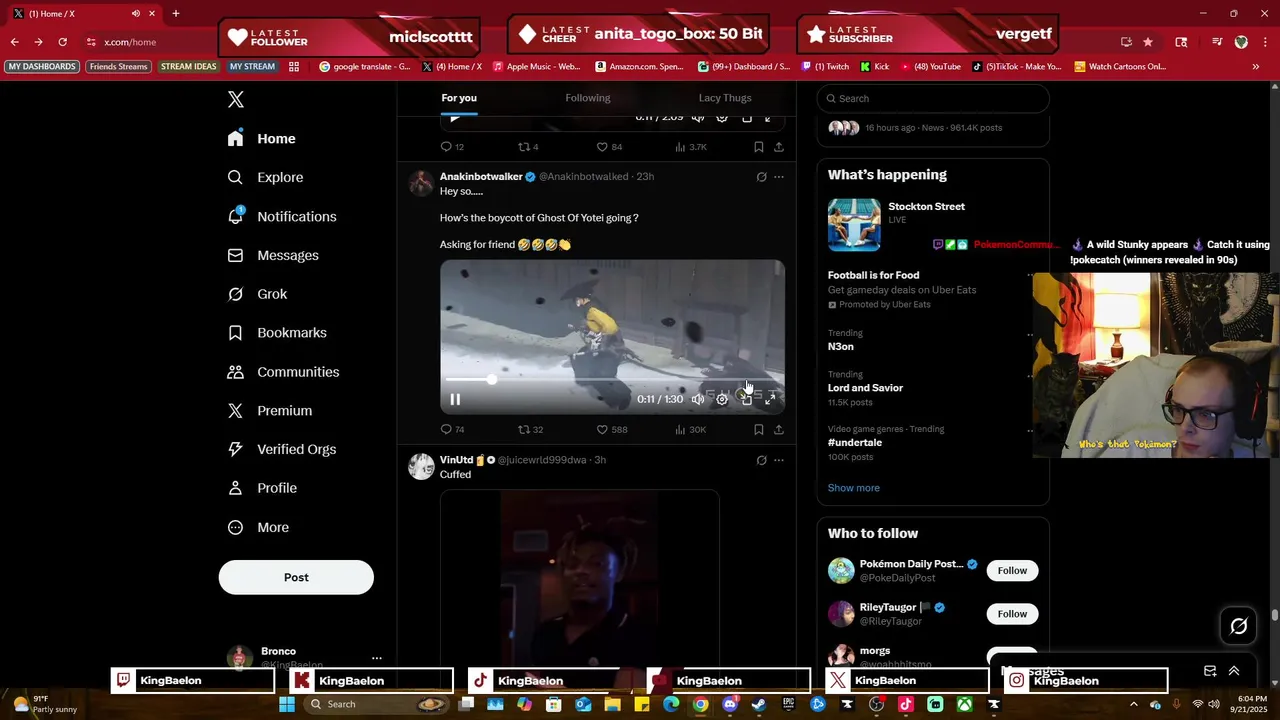
Task: Follow RileyTaugor
Action: pyautogui.click(x=1012, y=613)
